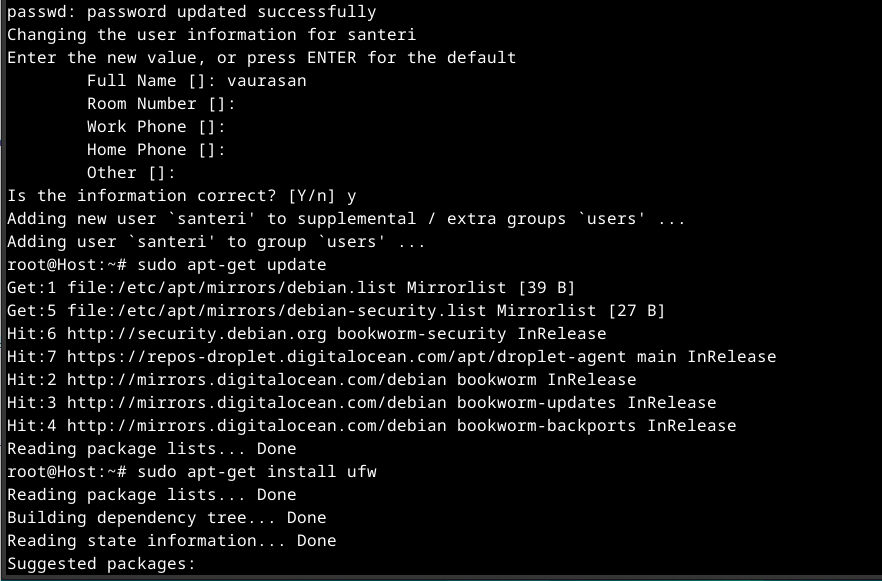This screenshot has width=882, height=581.
Task: Click the Hit:2 mirrors.digitalocean.com bookworm URL
Action: click(256, 380)
